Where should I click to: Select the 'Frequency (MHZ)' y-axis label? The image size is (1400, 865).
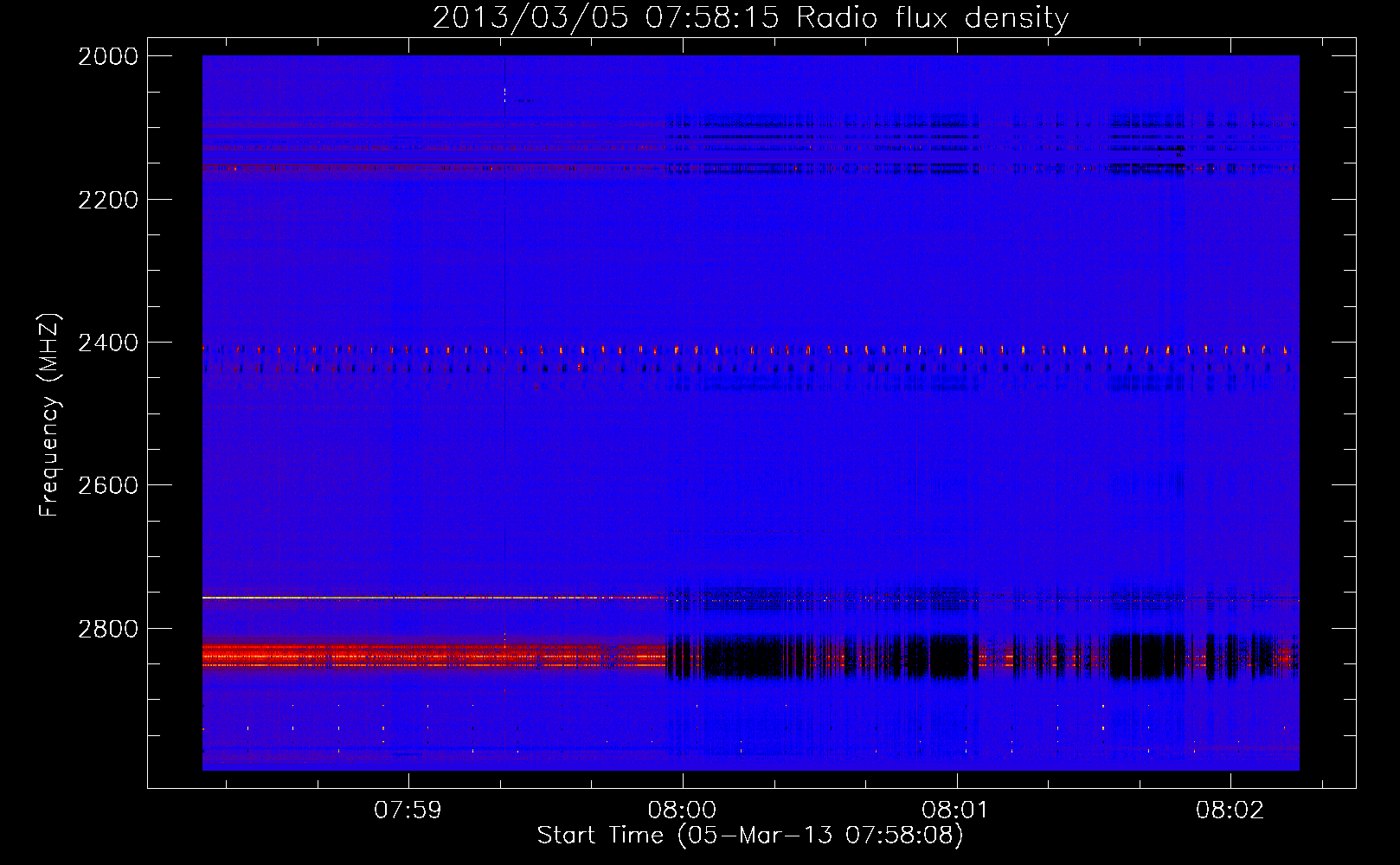[x=50, y=414]
